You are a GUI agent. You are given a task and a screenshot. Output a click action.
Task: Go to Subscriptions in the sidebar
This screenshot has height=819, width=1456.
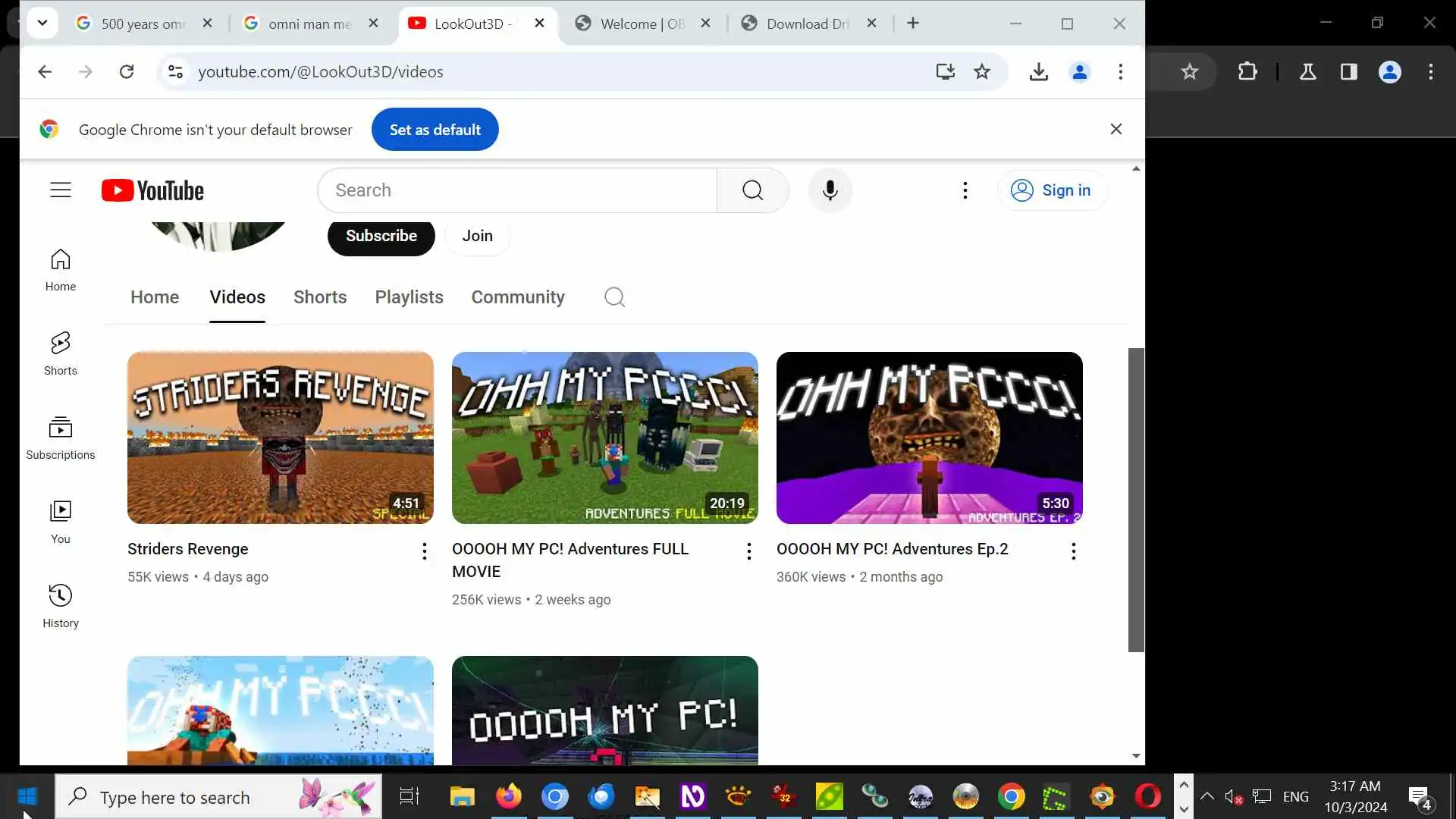click(x=61, y=438)
